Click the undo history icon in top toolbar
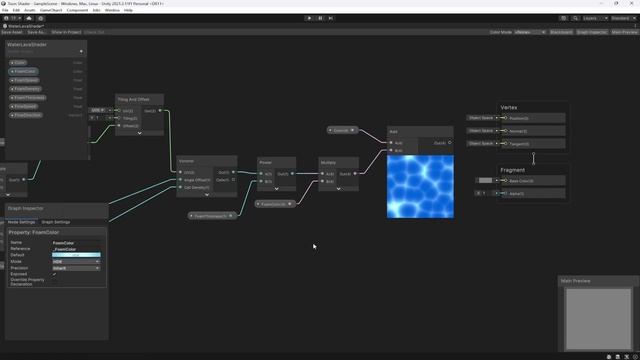The image size is (640, 360). tap(563, 18)
